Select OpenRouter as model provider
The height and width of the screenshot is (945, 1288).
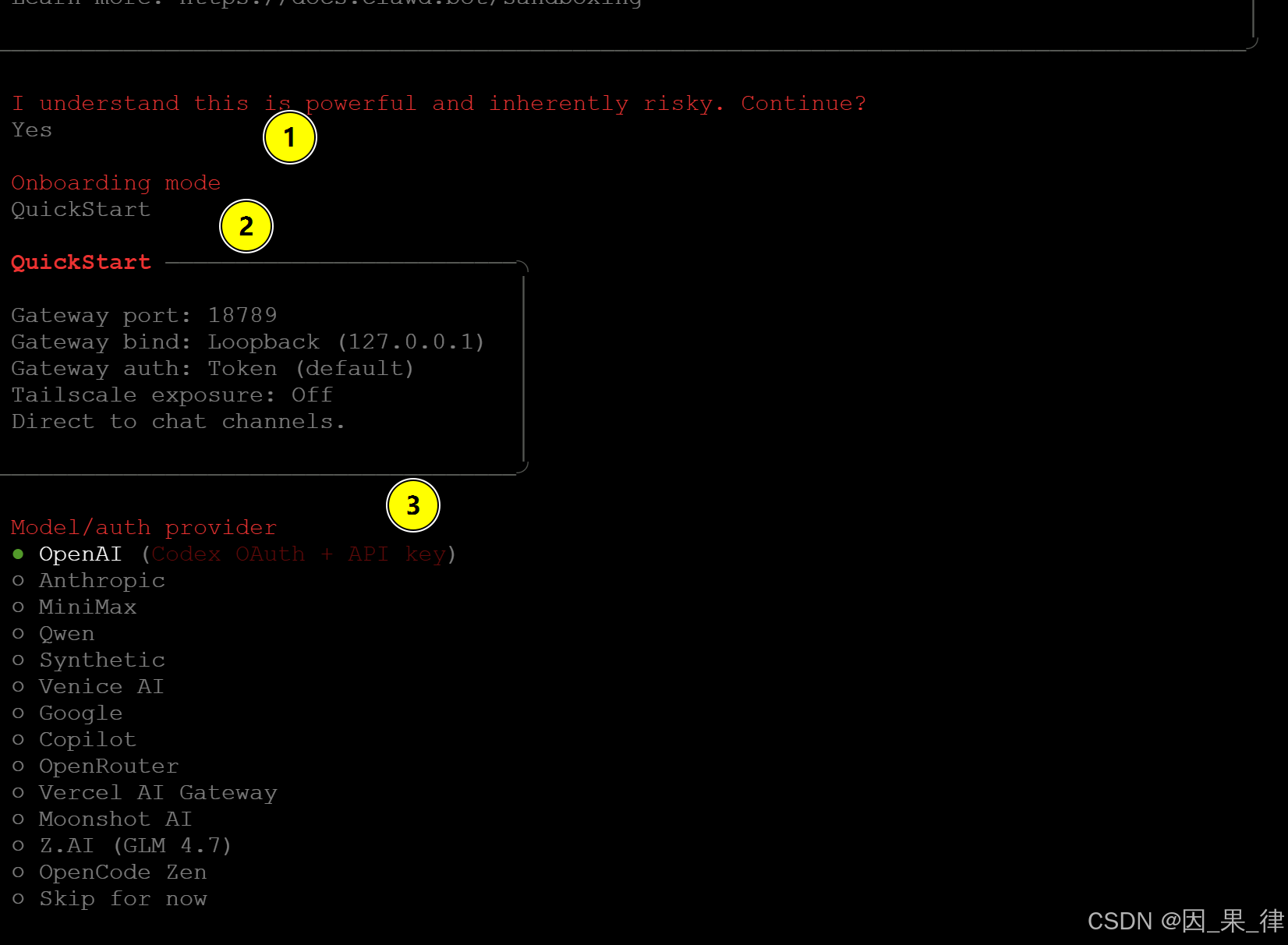tap(96, 766)
